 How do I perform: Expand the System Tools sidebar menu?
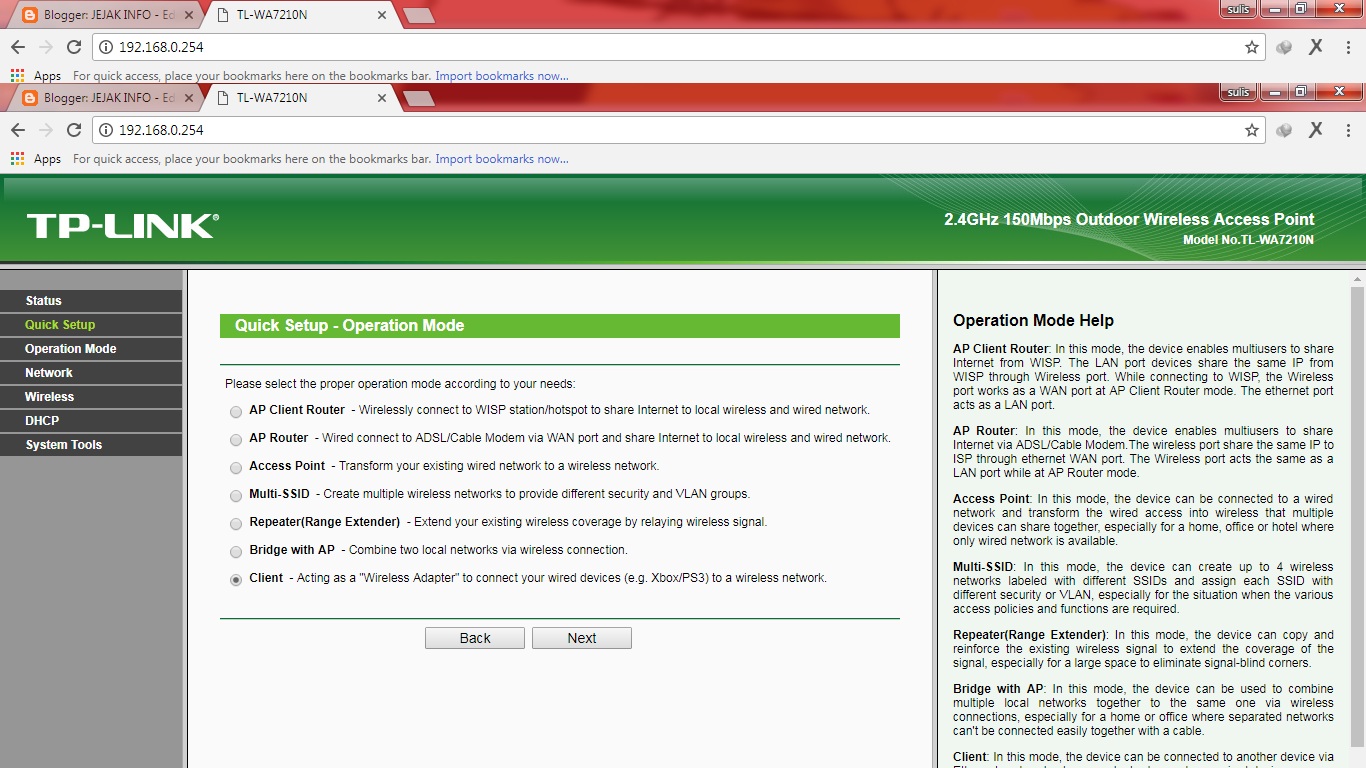pos(91,445)
